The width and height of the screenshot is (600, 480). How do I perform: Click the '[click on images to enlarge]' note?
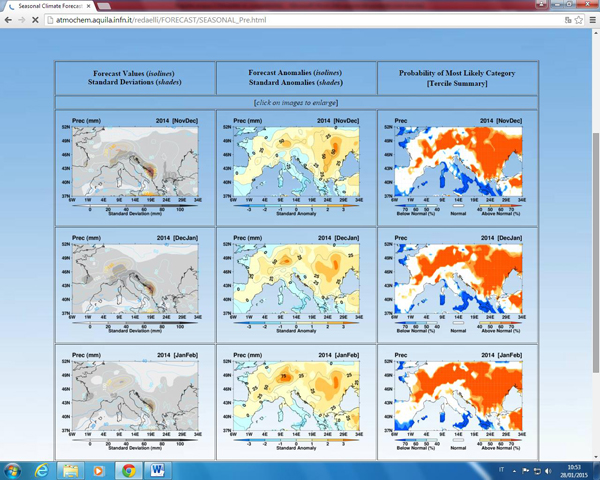[x=296, y=103]
